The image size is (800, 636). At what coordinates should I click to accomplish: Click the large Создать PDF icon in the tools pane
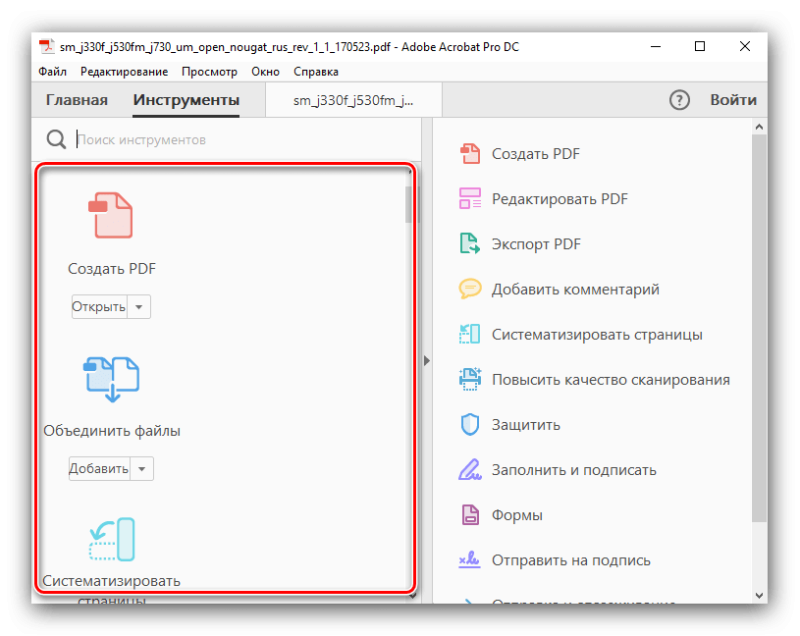[x=111, y=215]
